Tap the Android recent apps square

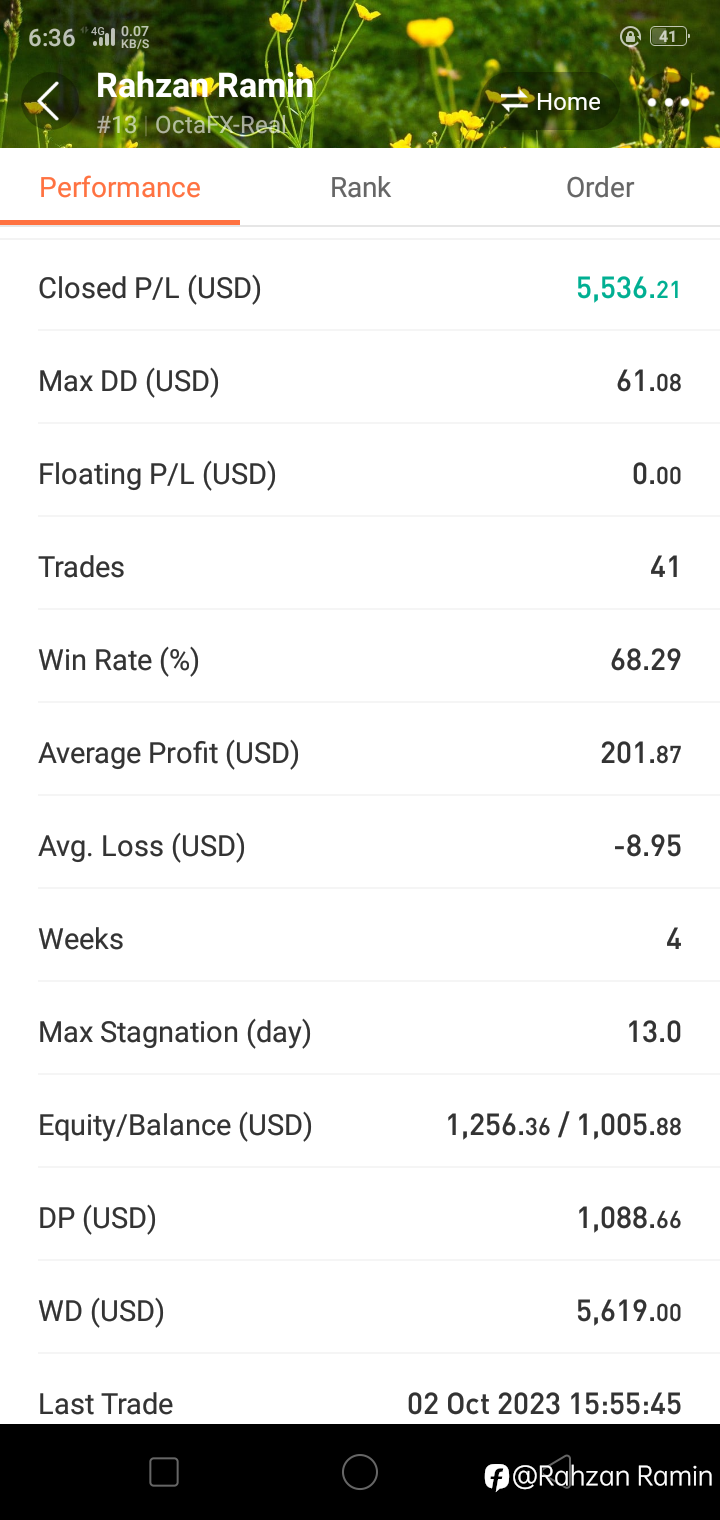coord(164,1472)
